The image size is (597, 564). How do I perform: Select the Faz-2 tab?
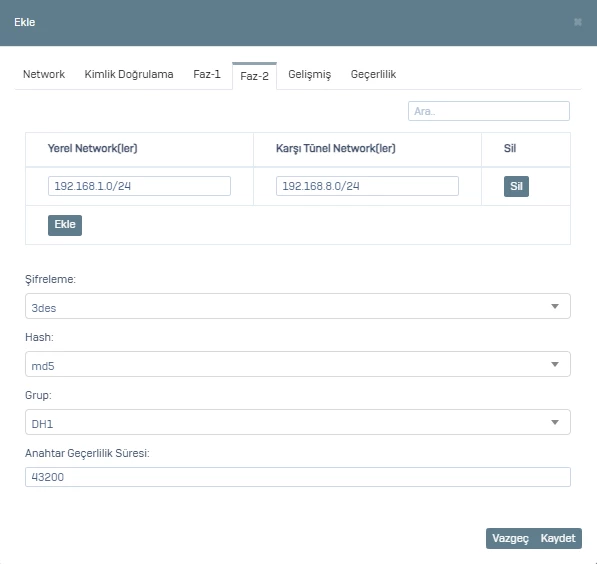[254, 76]
